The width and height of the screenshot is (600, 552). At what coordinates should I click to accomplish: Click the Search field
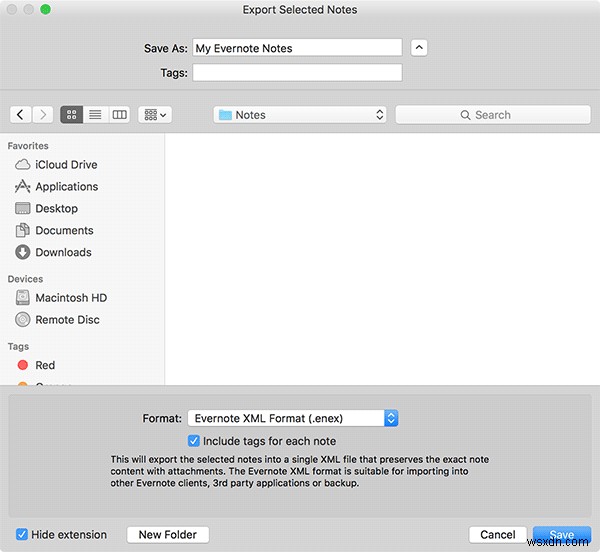pyautogui.click(x=493, y=115)
